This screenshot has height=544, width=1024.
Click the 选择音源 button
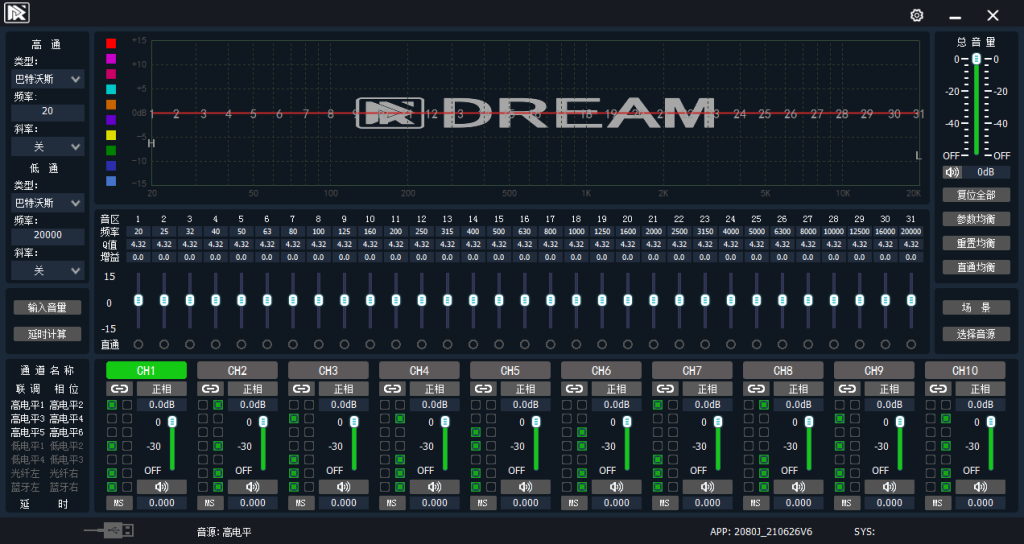pyautogui.click(x=976, y=334)
